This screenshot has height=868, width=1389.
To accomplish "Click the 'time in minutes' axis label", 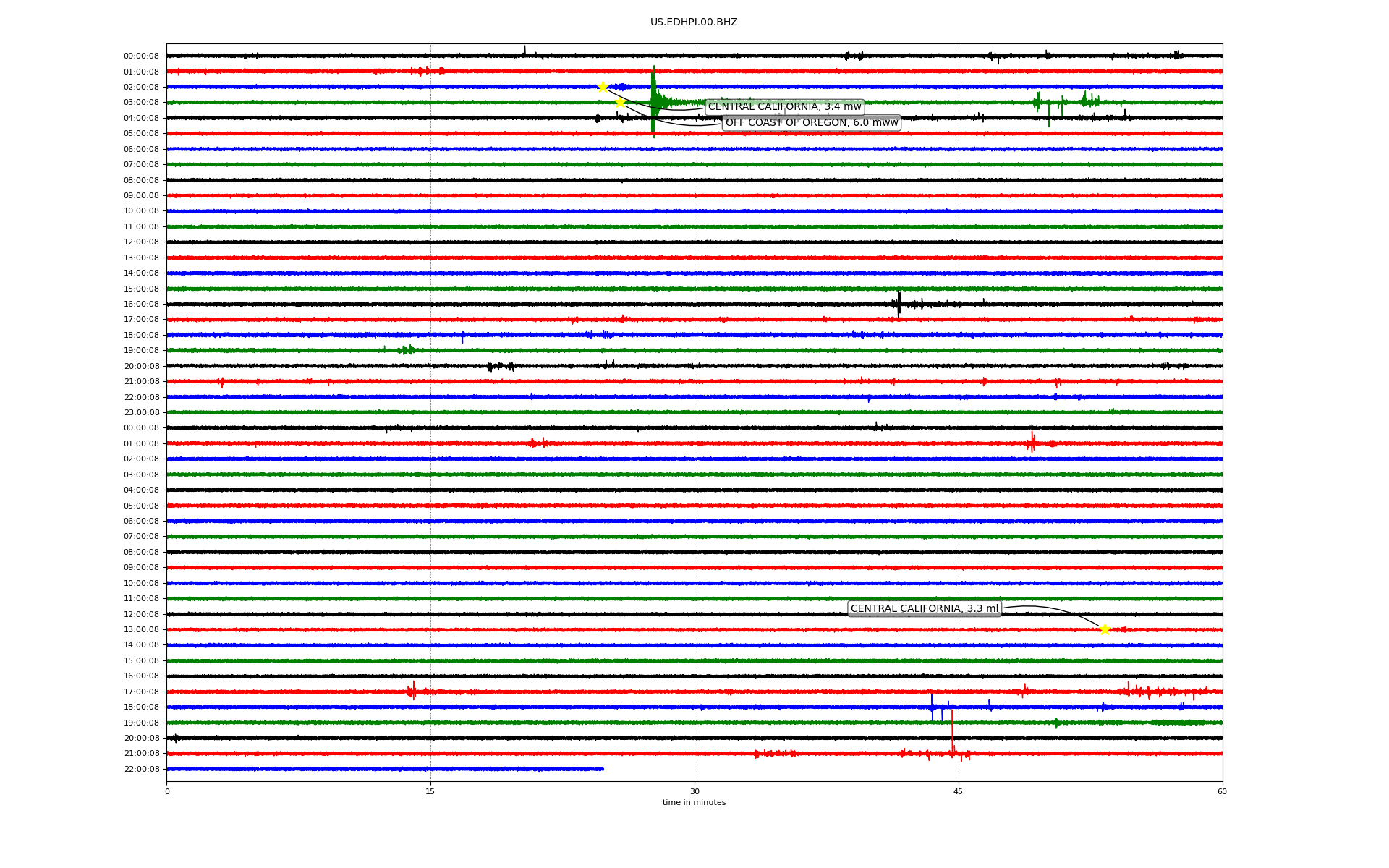I will (694, 803).
